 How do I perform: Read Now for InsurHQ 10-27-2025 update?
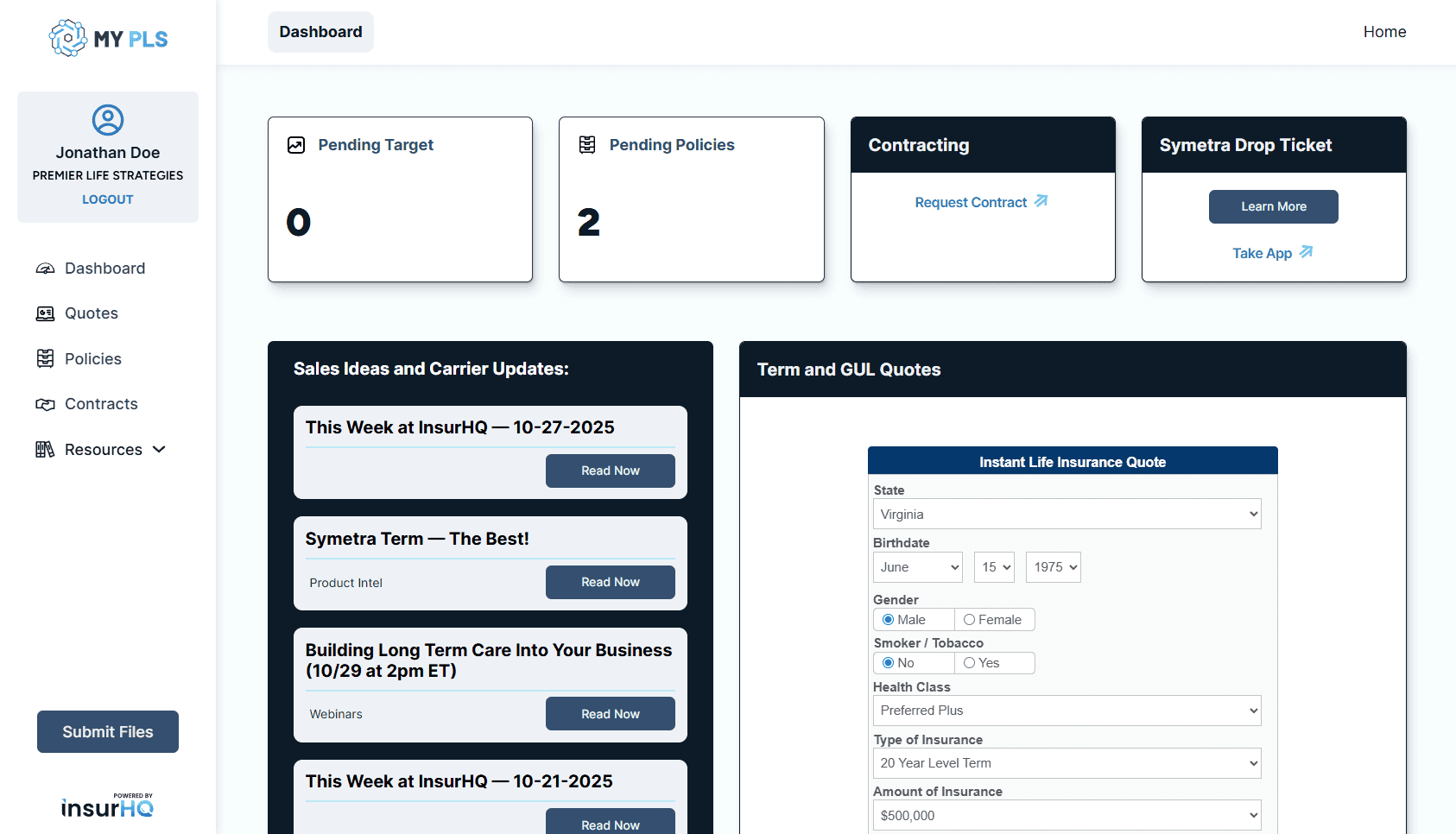[611, 471]
